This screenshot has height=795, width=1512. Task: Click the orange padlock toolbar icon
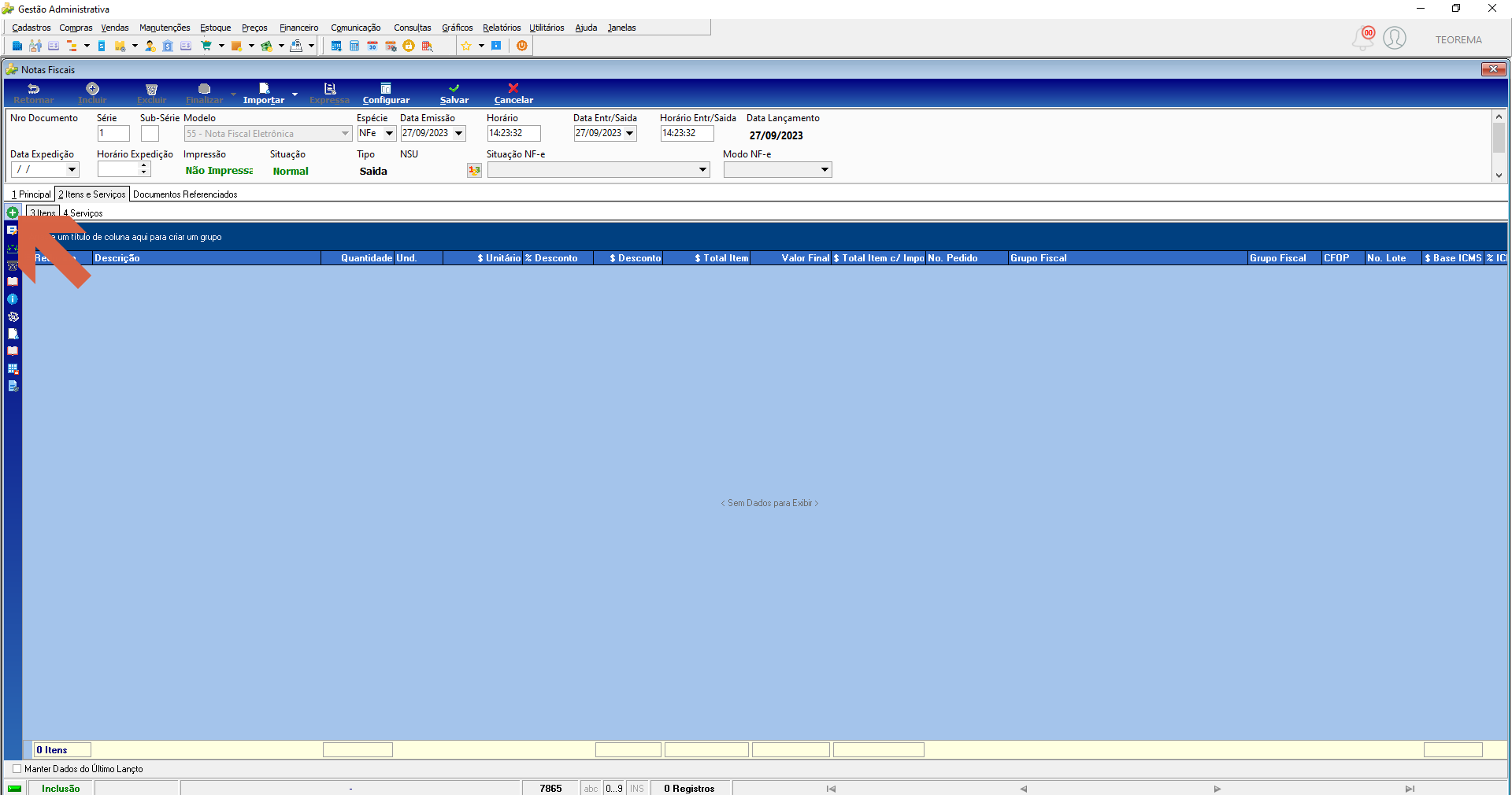[409, 46]
